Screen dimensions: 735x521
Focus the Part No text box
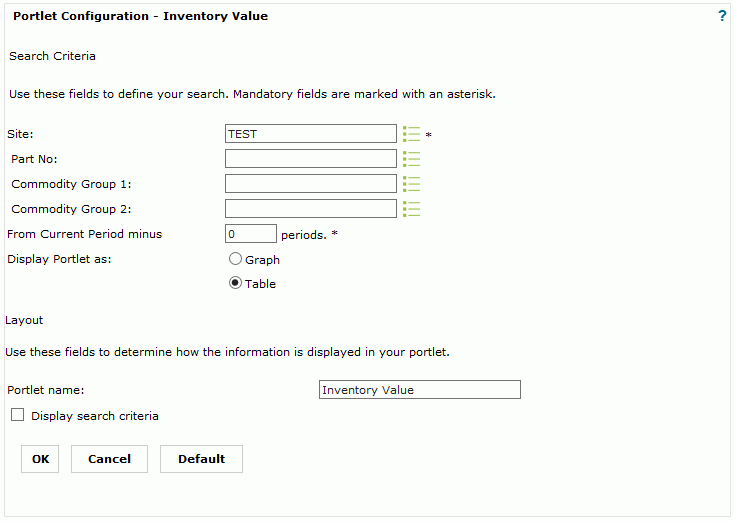311,159
